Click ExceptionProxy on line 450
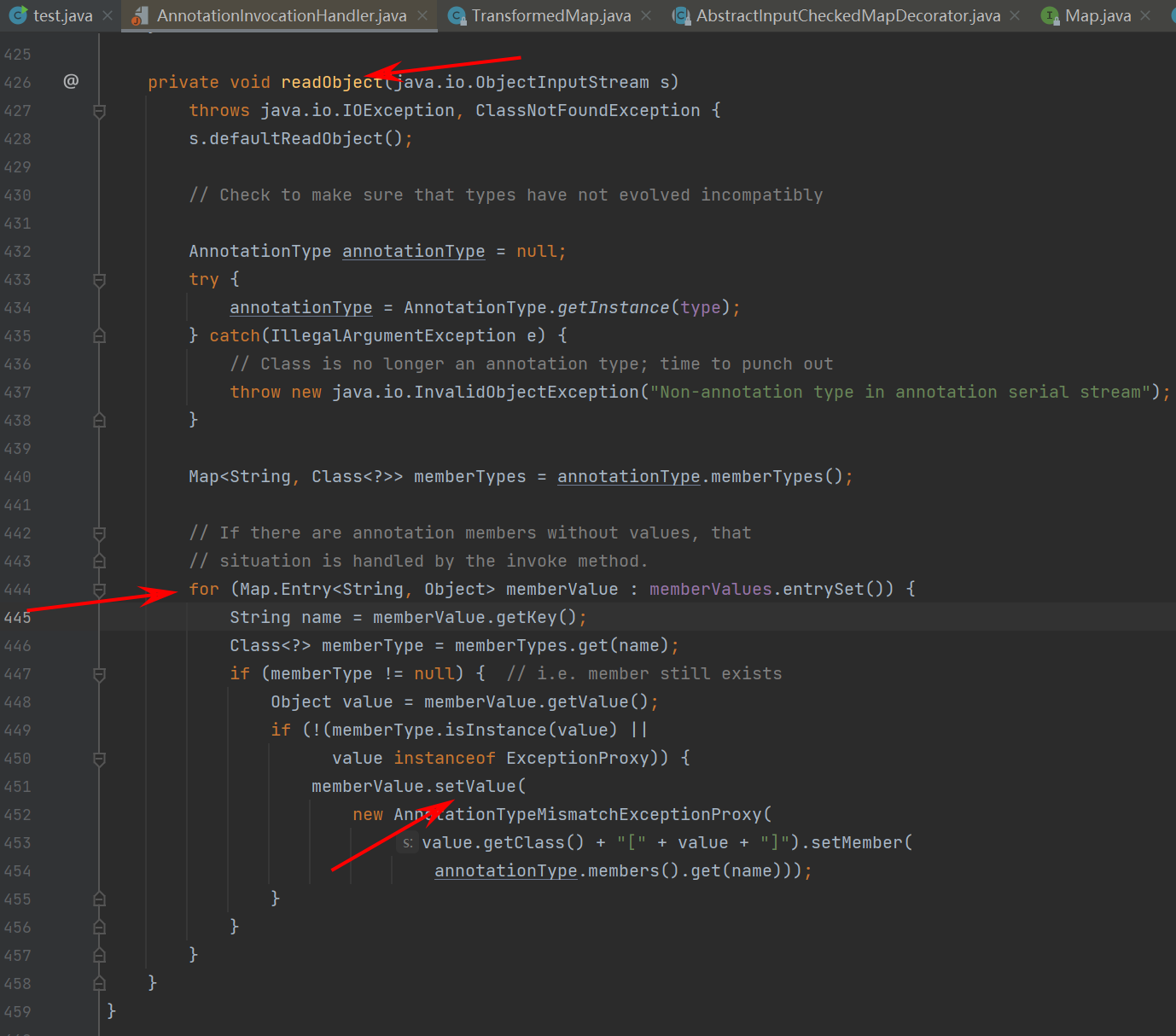The width and height of the screenshot is (1176, 1036). click(x=577, y=758)
